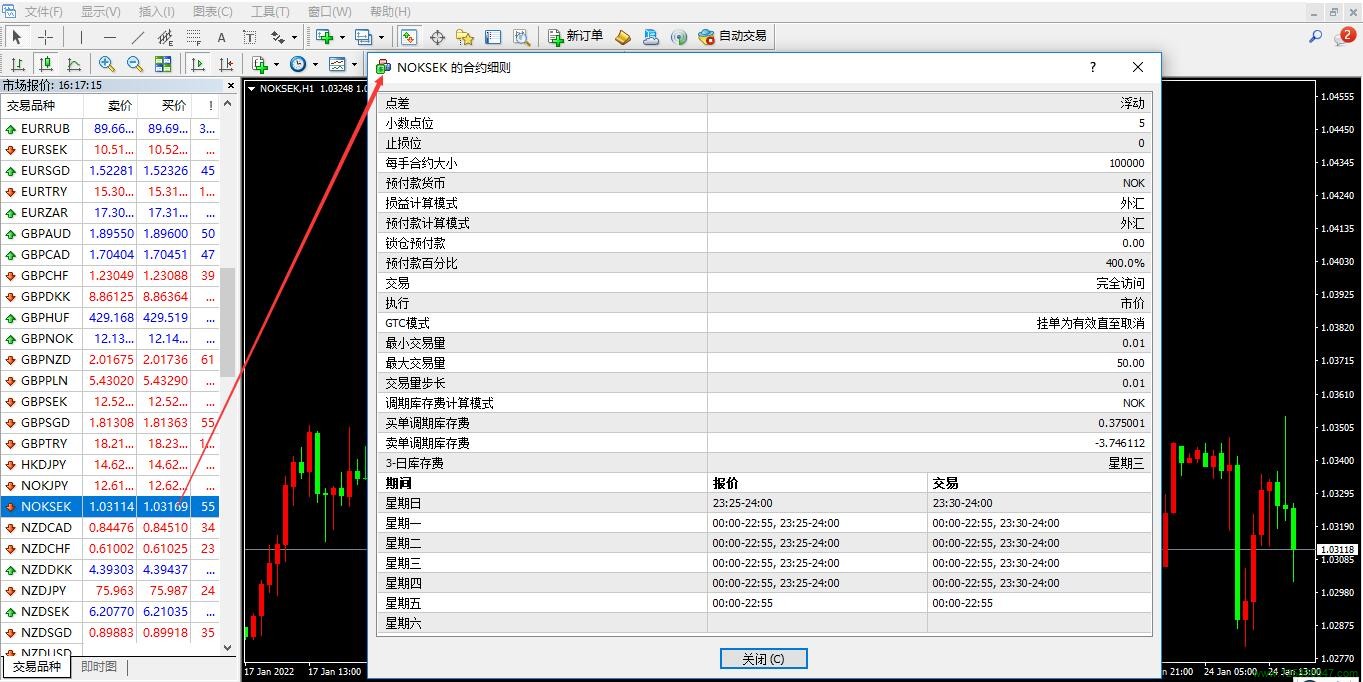This screenshot has height=682, width=1363.
Task: Toggle the Strategy Tester panel
Action: pyautogui.click(x=521, y=37)
